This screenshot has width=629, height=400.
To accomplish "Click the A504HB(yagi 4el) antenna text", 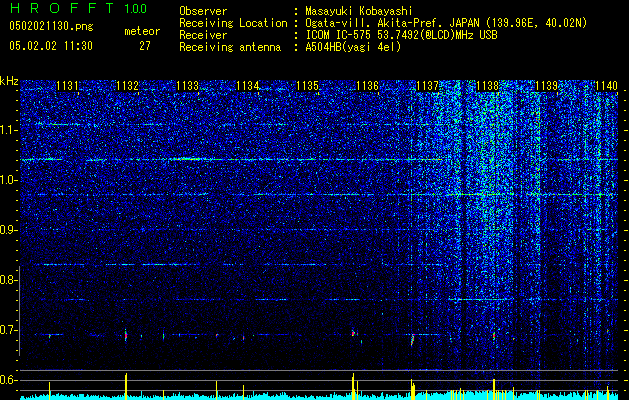I will click(353, 47).
